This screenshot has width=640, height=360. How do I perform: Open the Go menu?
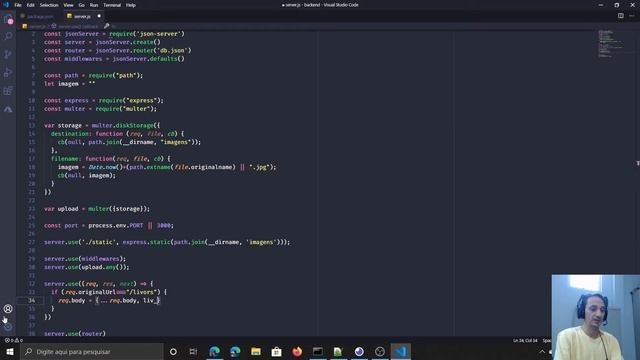[82, 5]
